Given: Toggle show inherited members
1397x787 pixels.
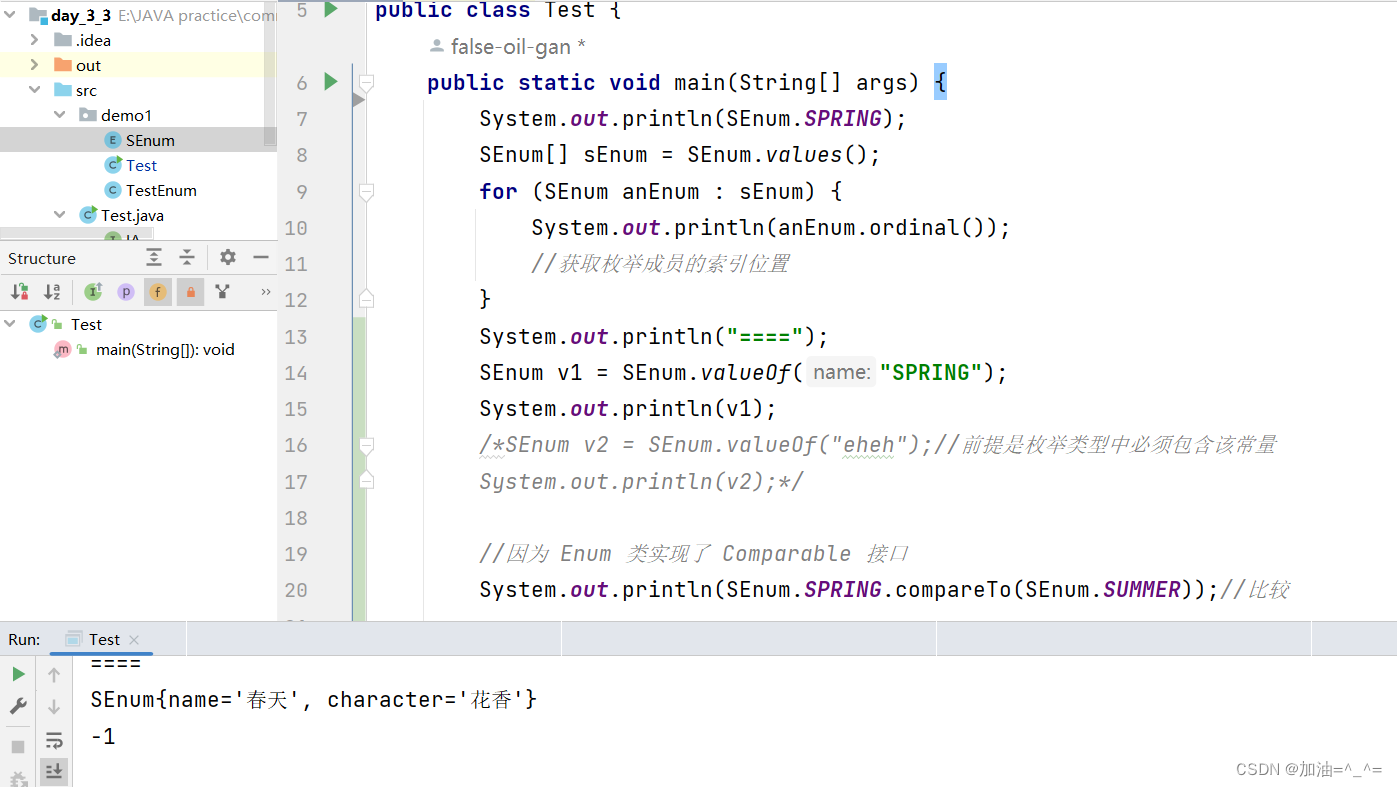Looking at the screenshot, I should (93, 292).
